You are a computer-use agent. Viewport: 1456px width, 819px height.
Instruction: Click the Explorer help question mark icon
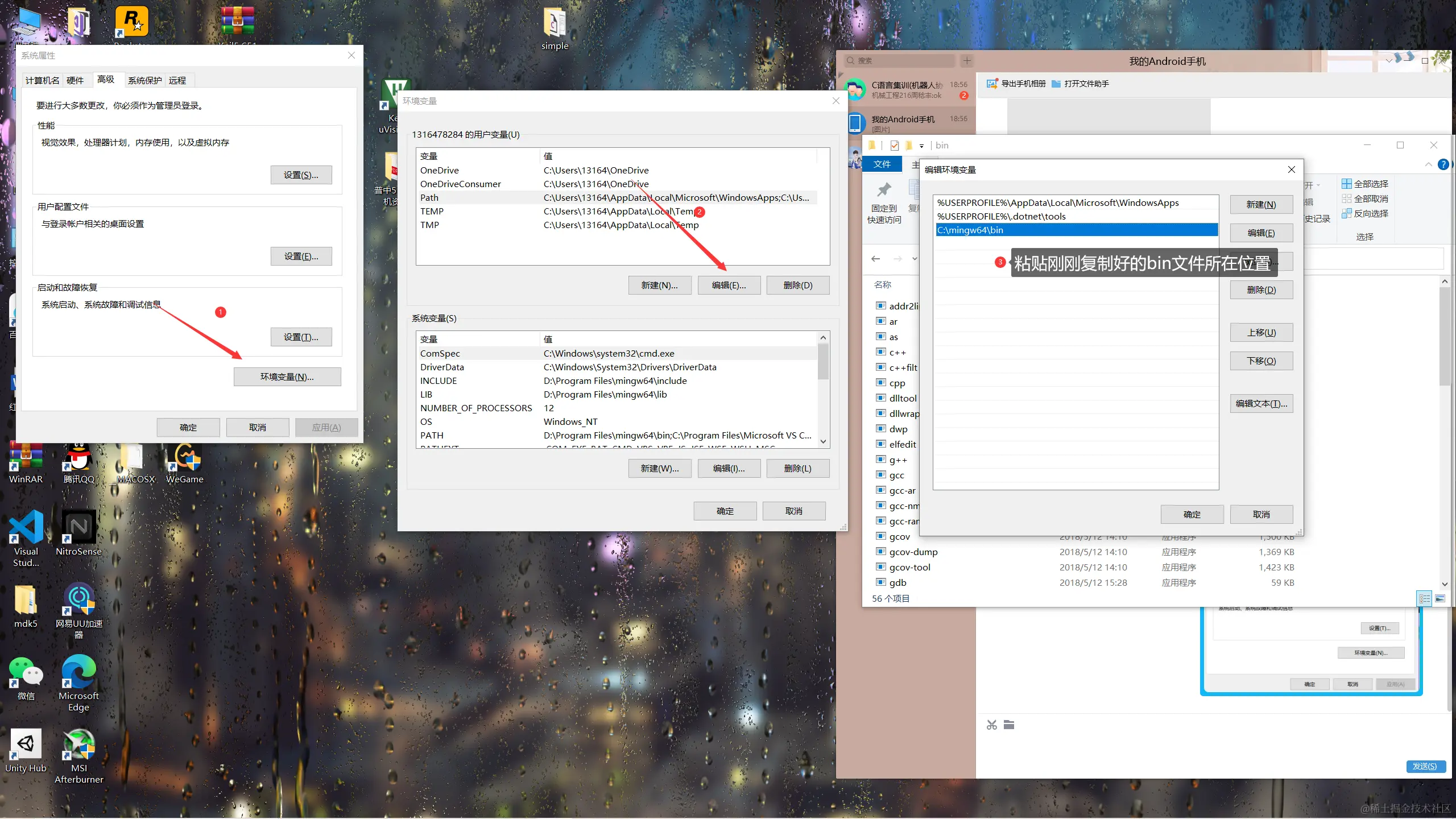[1443, 164]
